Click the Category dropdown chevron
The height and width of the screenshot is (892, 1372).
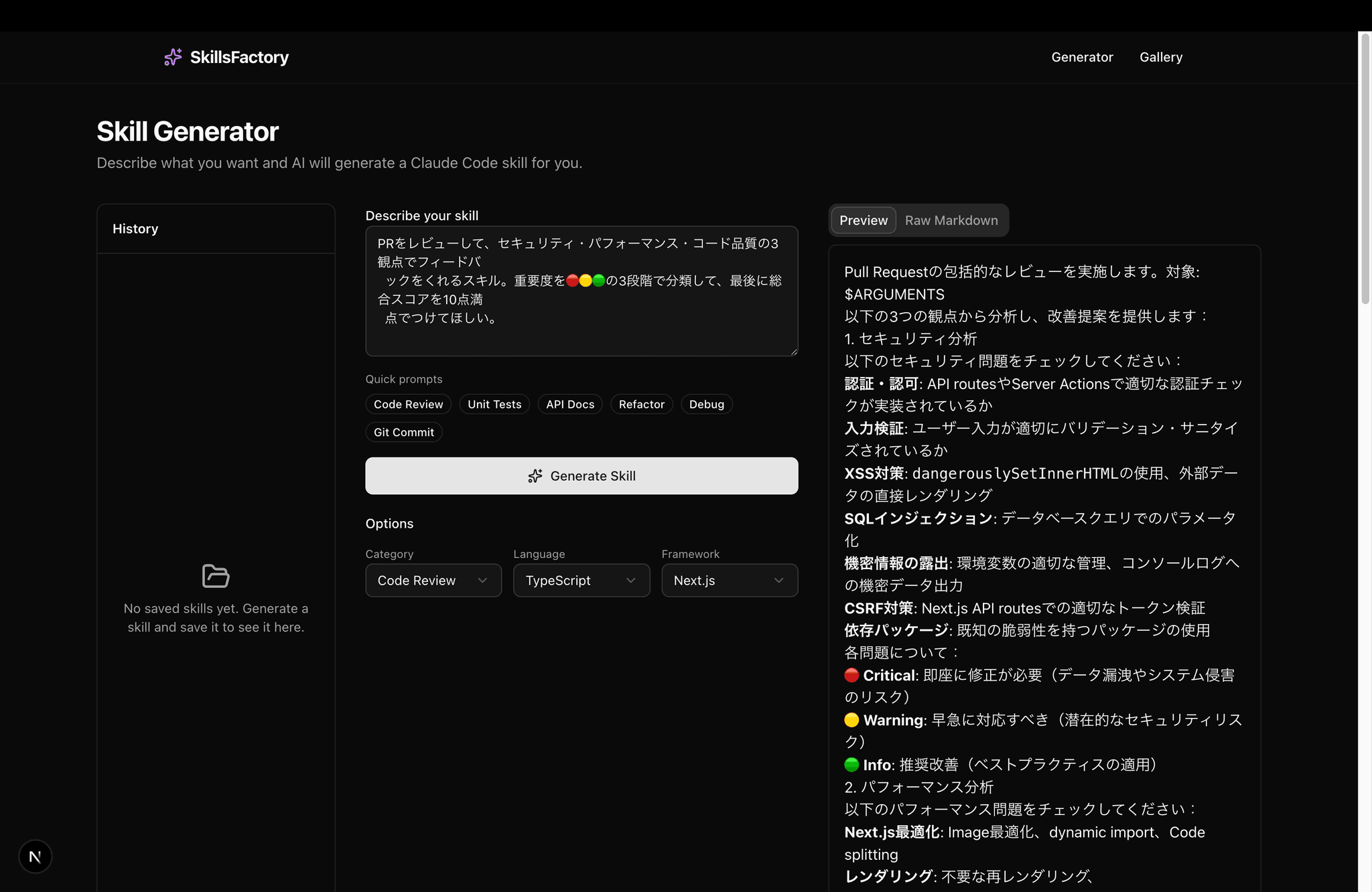(x=482, y=581)
